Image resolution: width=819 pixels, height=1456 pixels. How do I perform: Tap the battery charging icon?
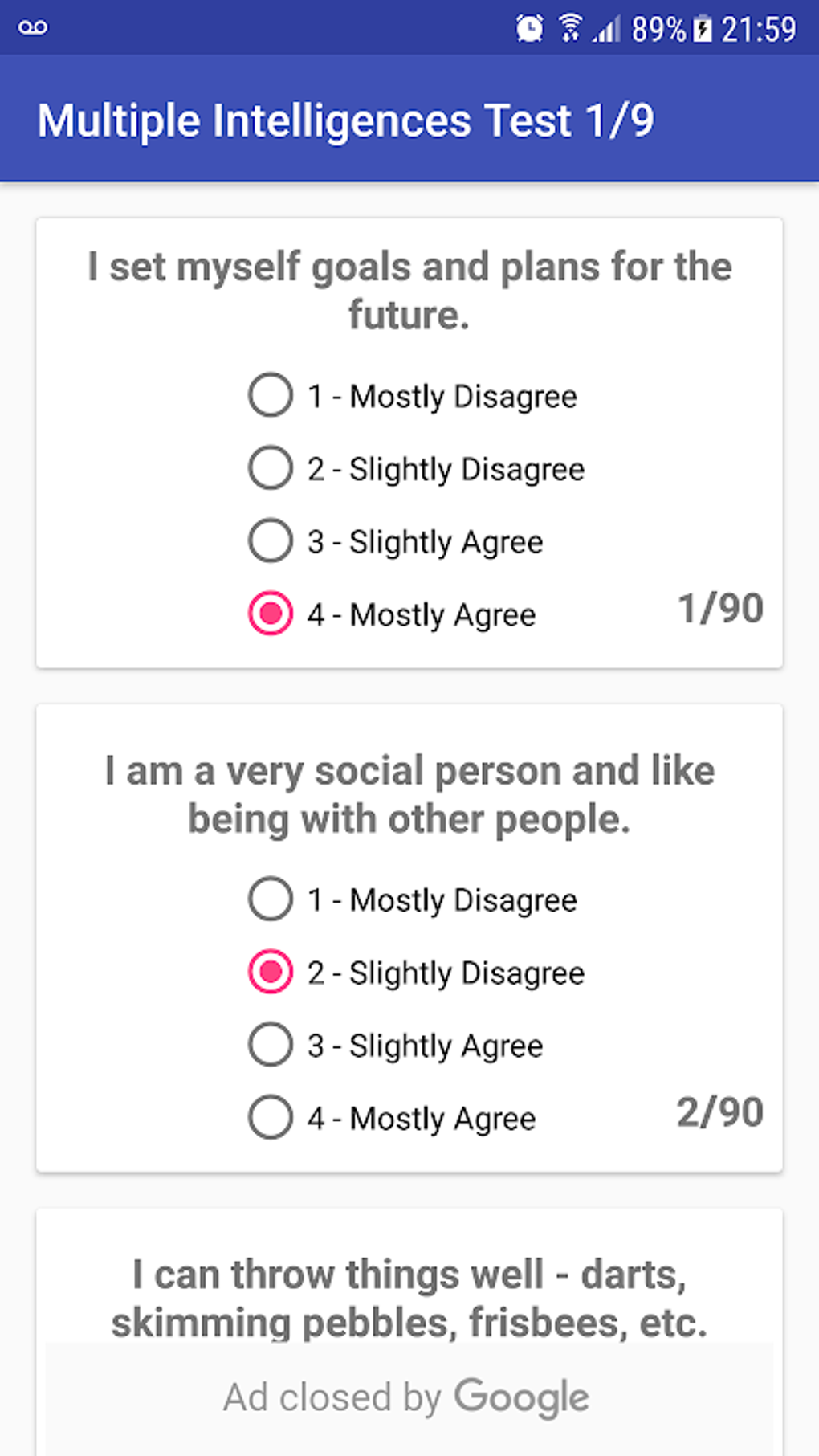(703, 29)
